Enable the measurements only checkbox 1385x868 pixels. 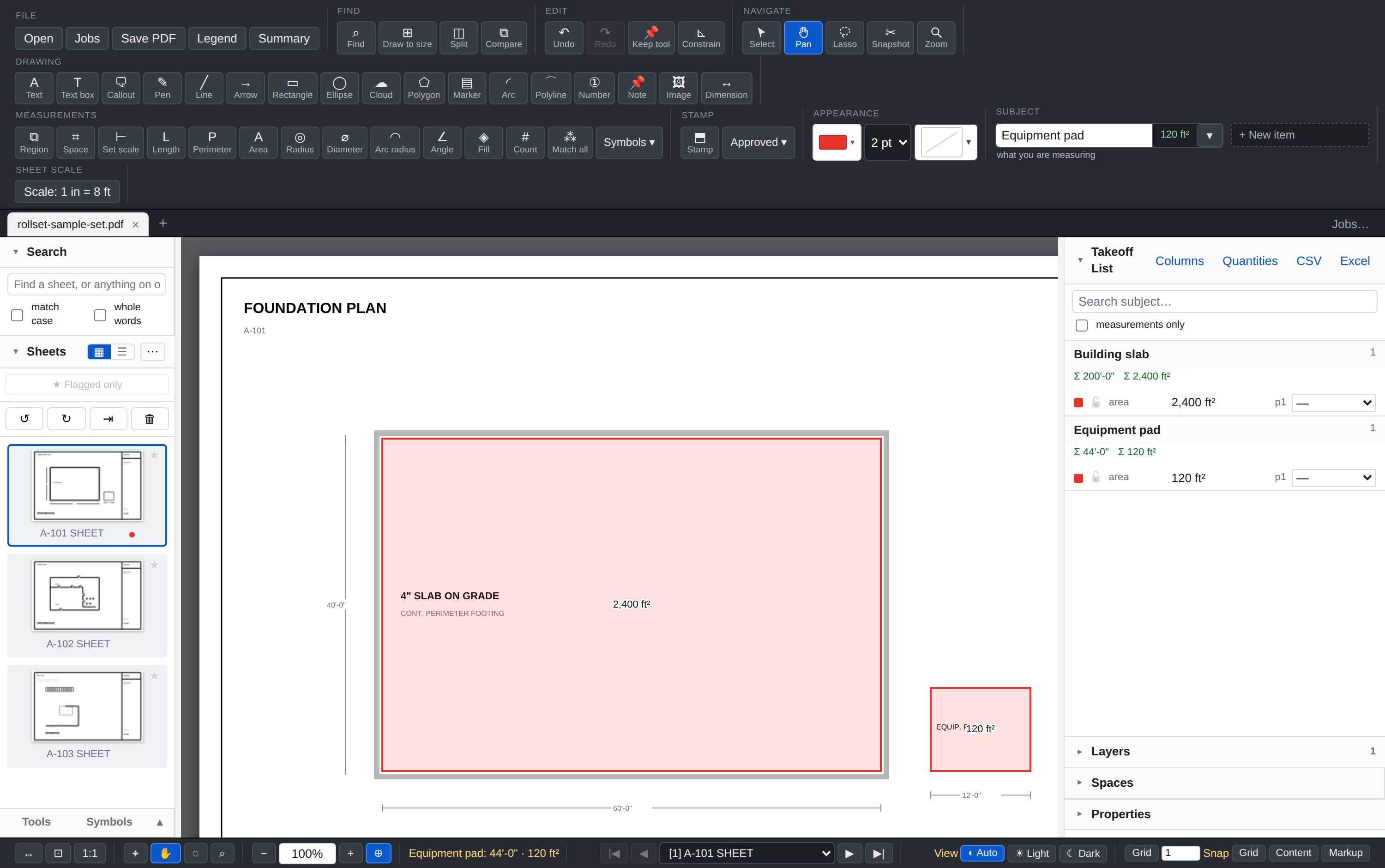point(1081,325)
